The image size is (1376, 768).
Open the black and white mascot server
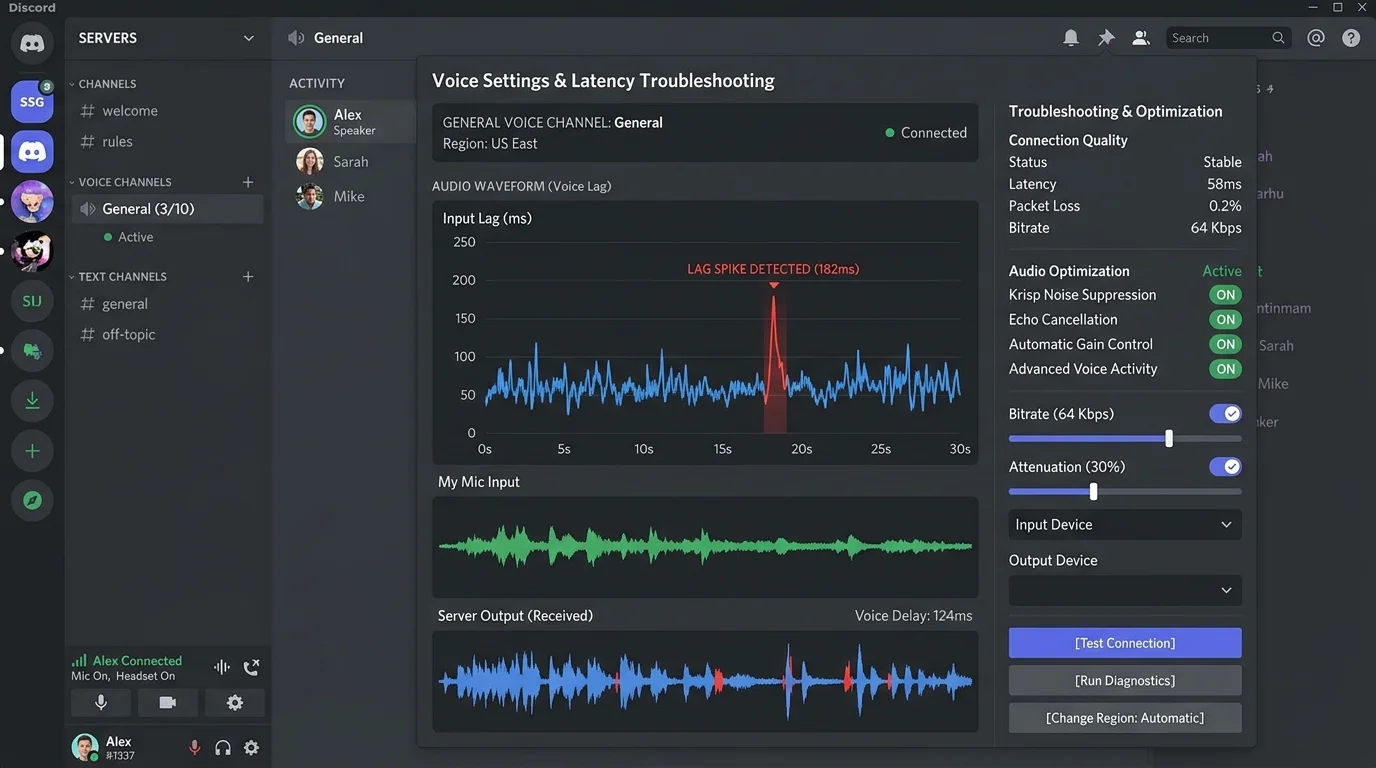coord(32,251)
